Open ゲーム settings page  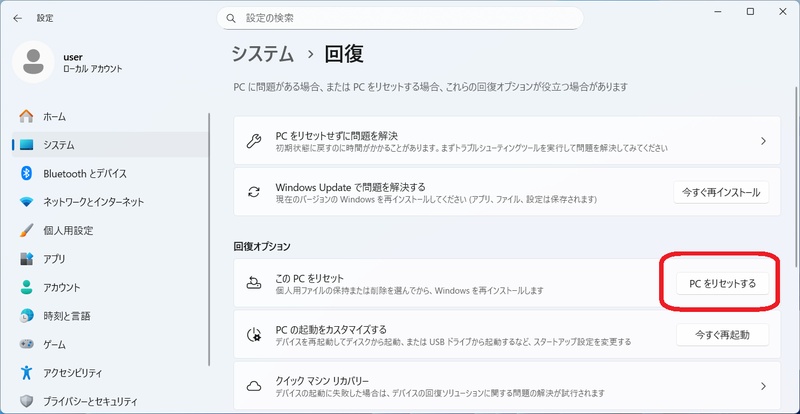click(110, 345)
